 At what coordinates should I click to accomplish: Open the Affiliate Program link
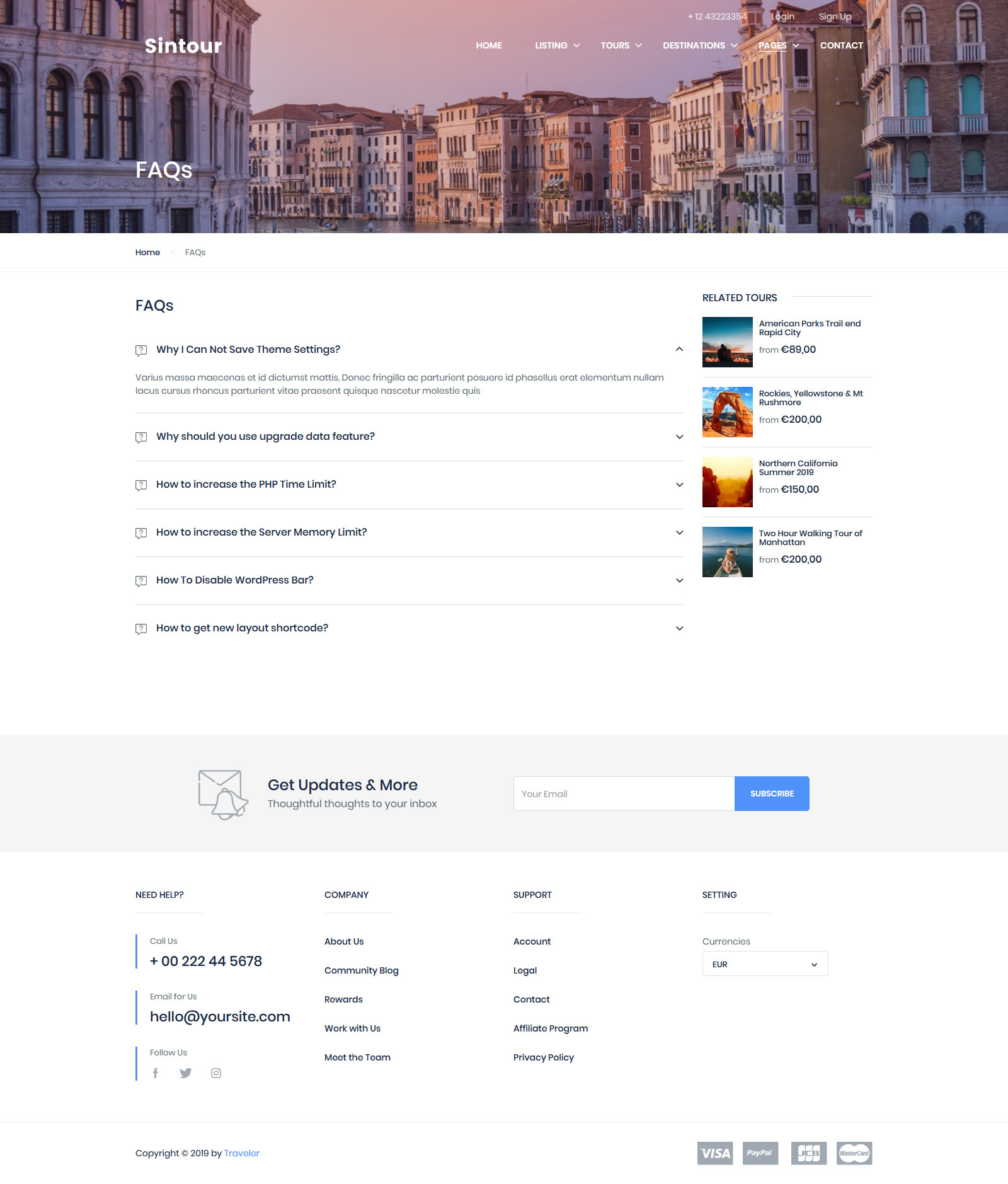click(x=551, y=1028)
